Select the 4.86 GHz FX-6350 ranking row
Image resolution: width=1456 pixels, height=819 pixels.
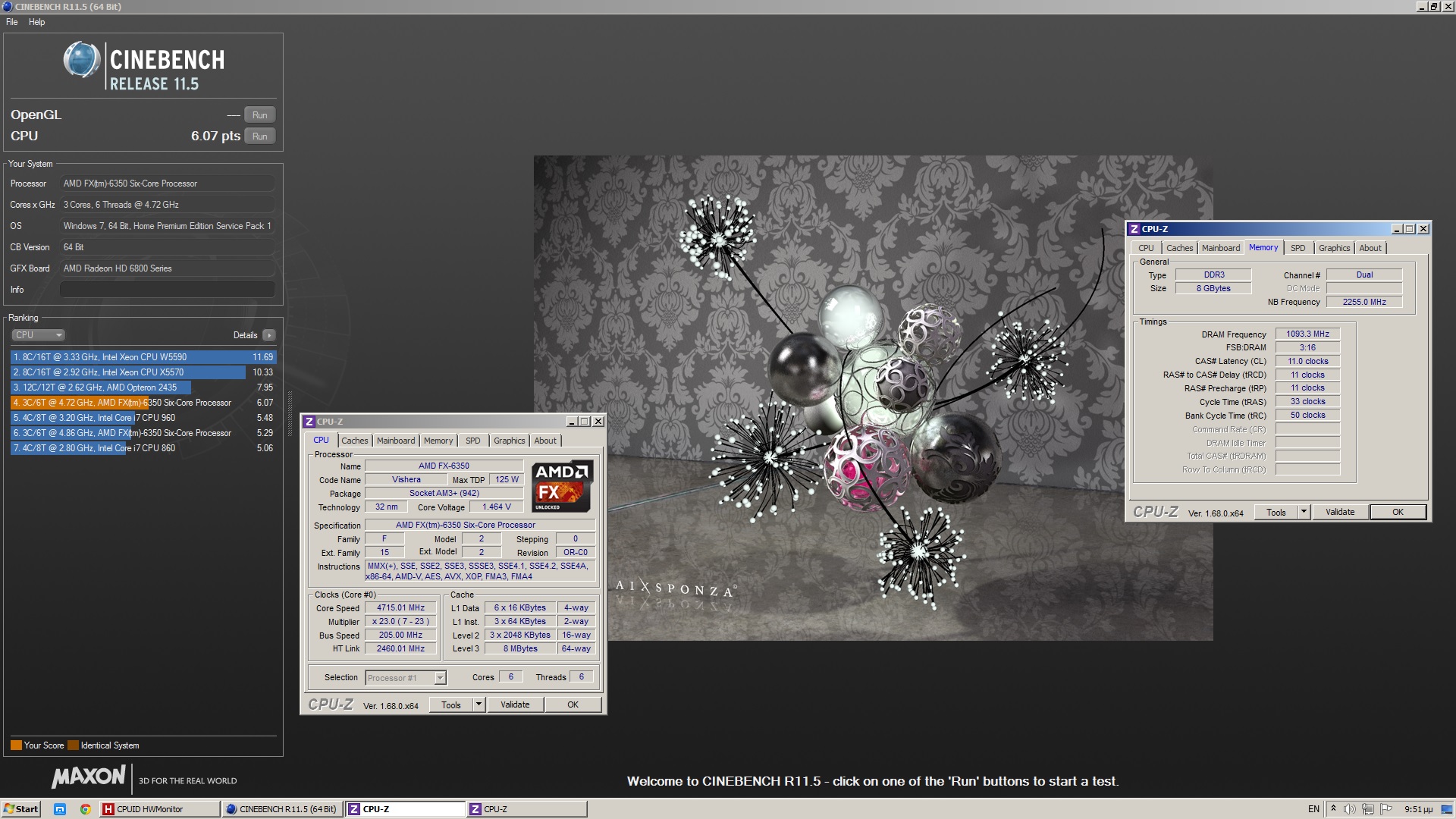[x=143, y=433]
